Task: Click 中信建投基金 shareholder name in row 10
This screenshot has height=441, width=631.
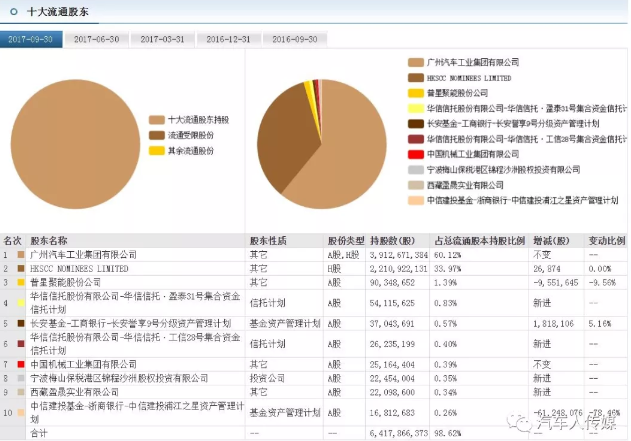Action: pos(137,412)
